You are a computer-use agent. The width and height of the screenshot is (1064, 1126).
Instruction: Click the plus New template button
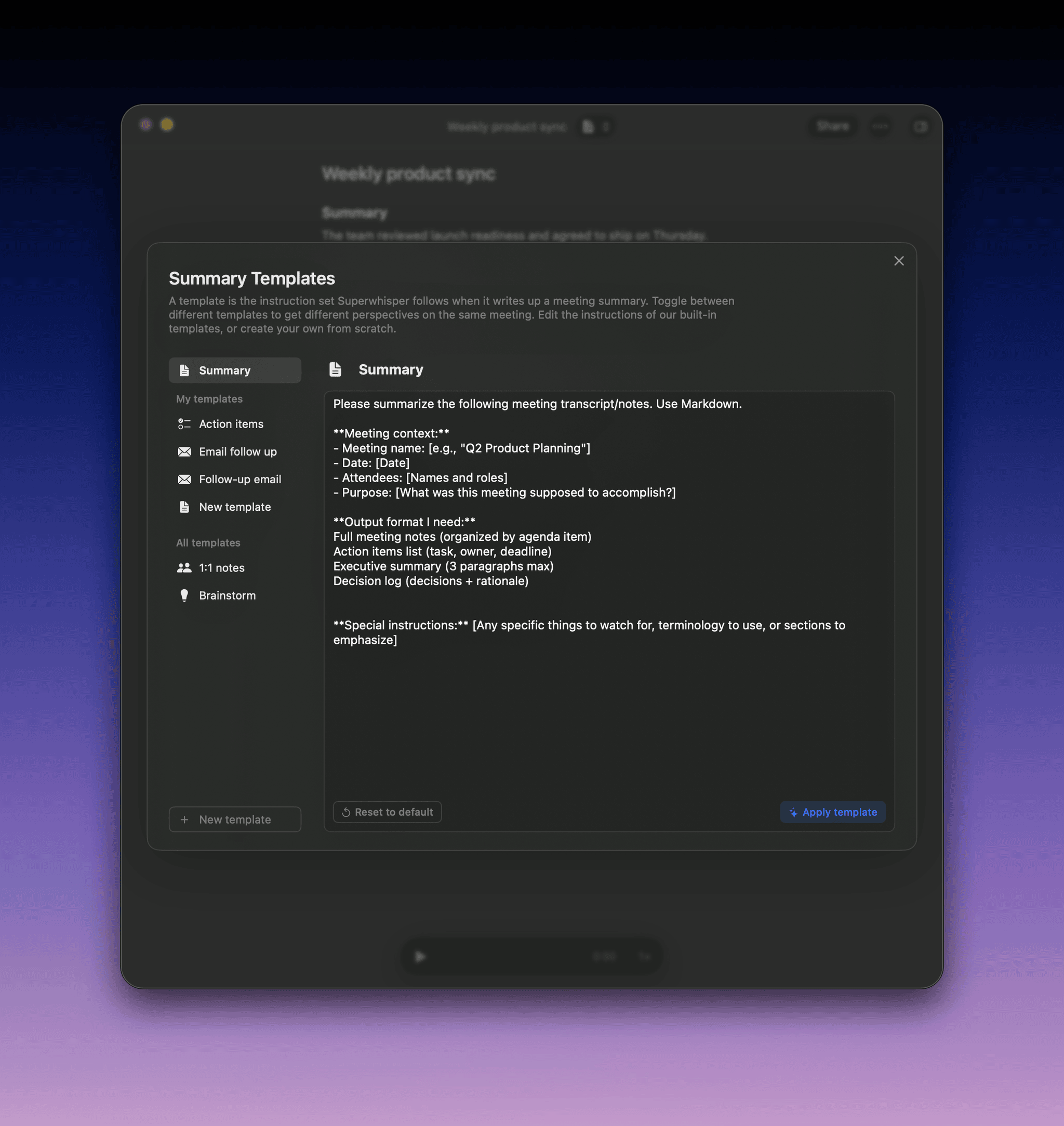[235, 819]
